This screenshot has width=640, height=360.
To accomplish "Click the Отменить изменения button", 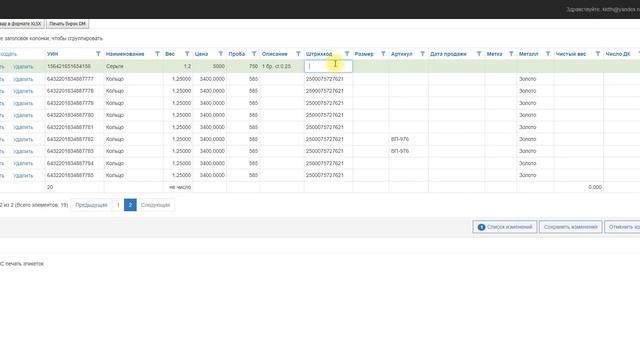I will [622, 227].
